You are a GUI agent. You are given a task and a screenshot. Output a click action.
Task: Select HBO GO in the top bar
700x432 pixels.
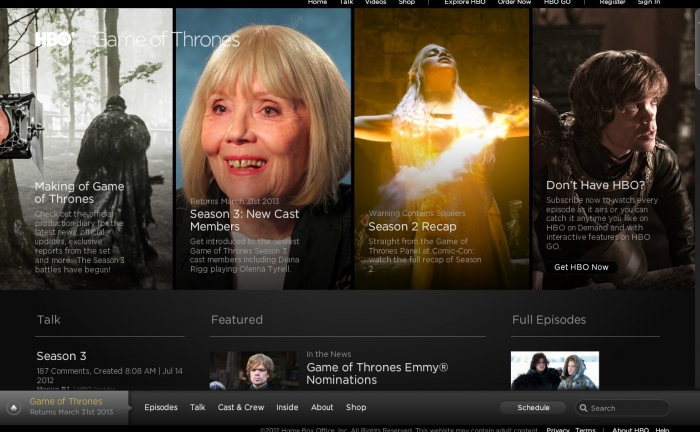(x=557, y=2)
